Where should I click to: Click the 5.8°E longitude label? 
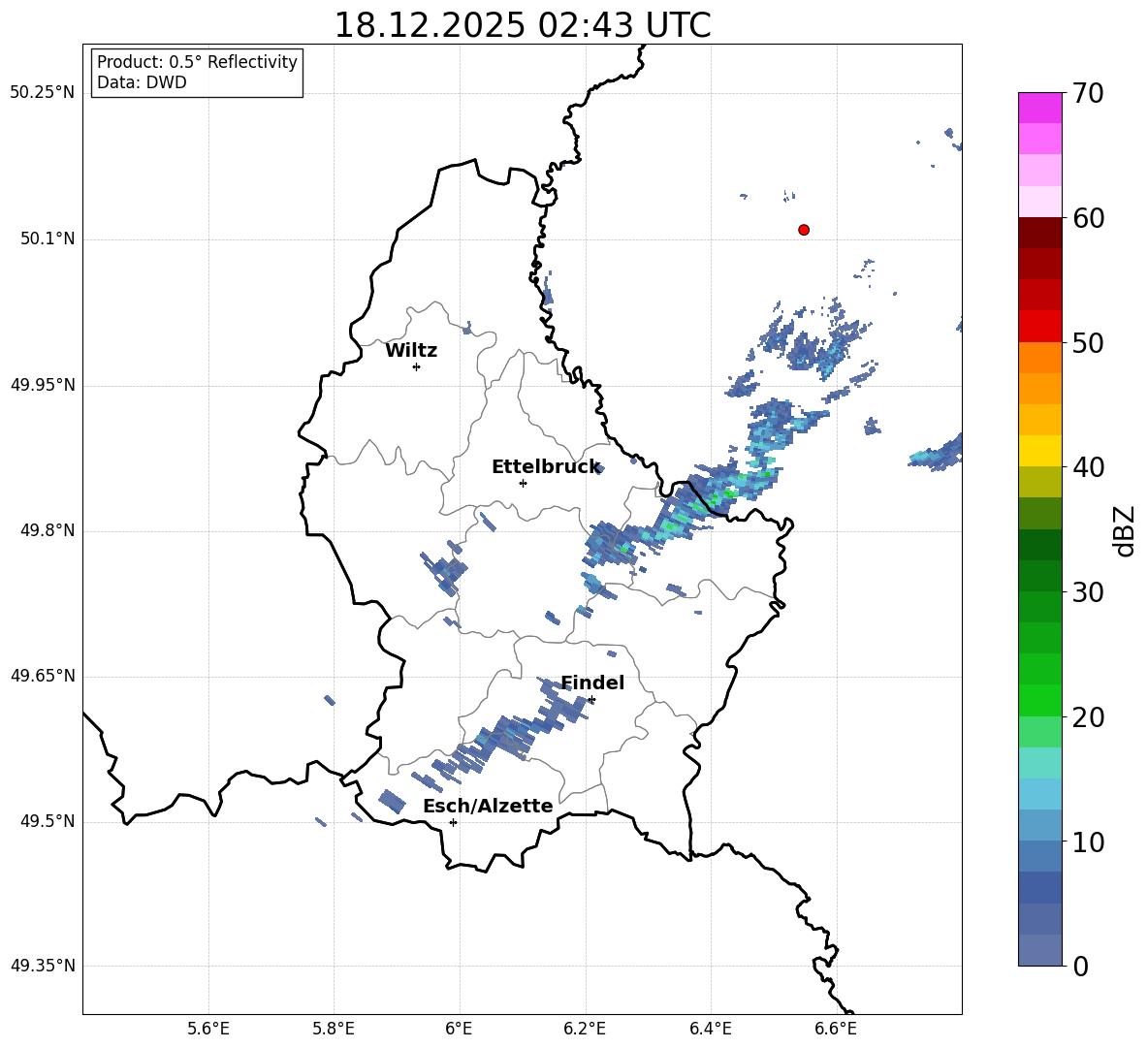pyautogui.click(x=334, y=1029)
